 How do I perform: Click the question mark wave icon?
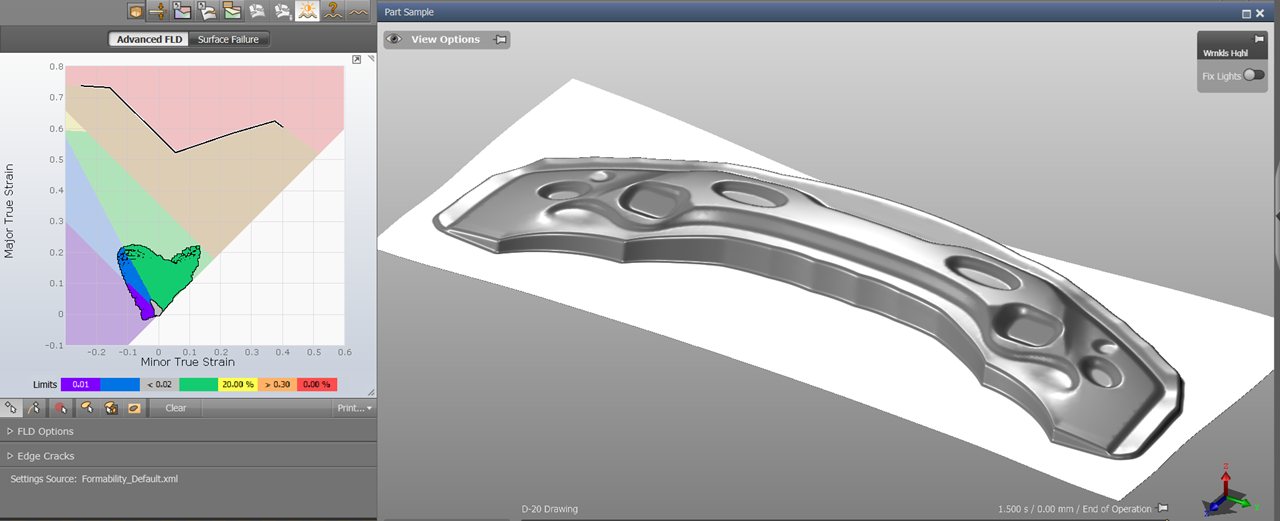[x=332, y=12]
